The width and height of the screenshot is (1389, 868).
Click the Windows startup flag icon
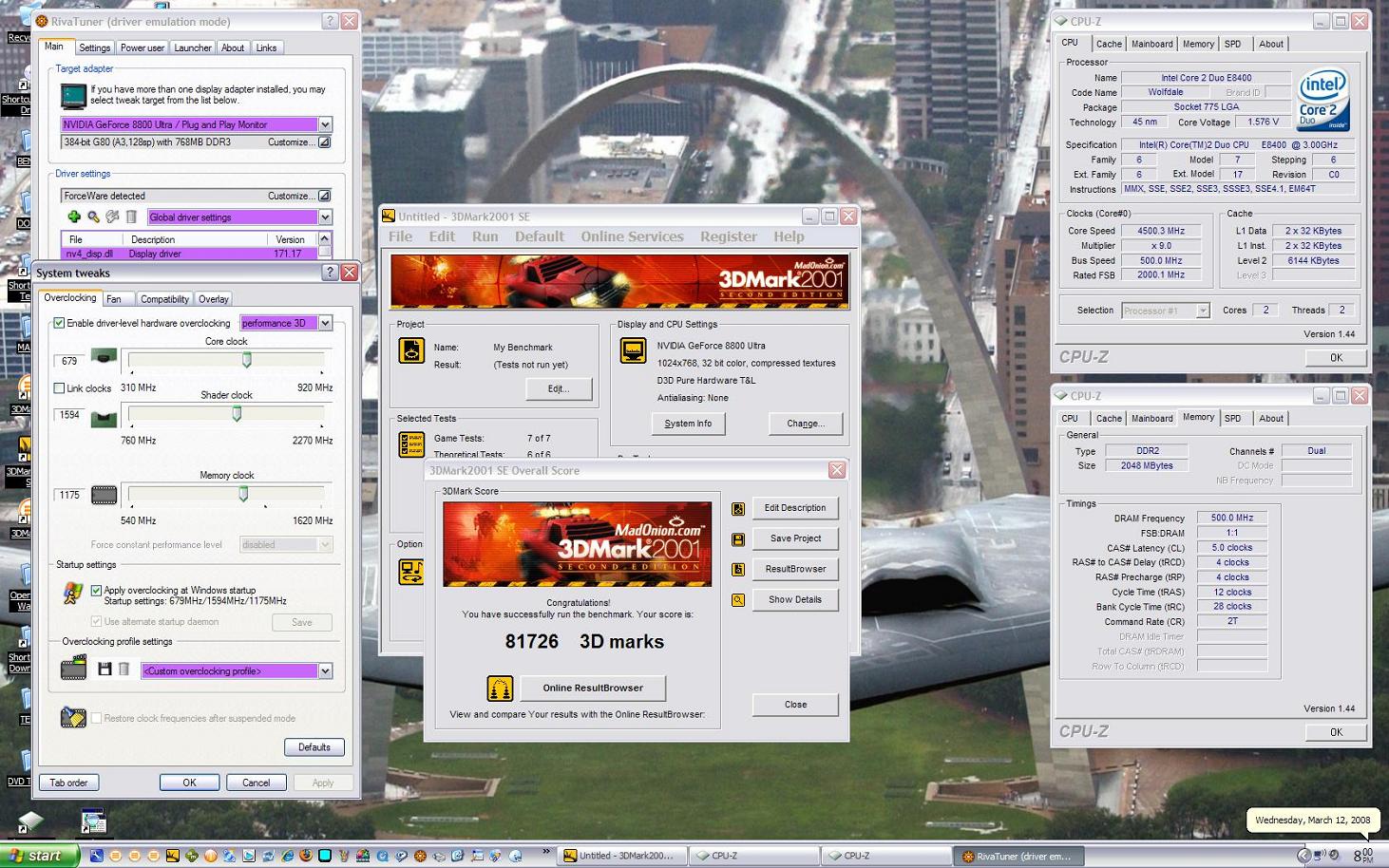click(x=73, y=594)
